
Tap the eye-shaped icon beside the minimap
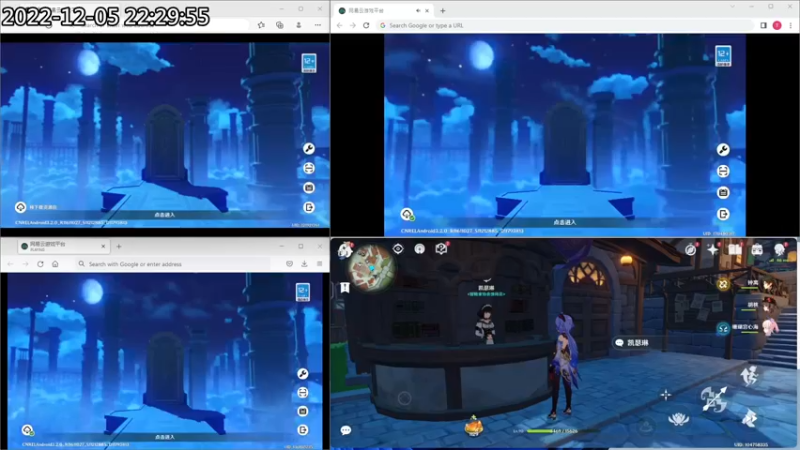pyautogui.click(x=398, y=248)
